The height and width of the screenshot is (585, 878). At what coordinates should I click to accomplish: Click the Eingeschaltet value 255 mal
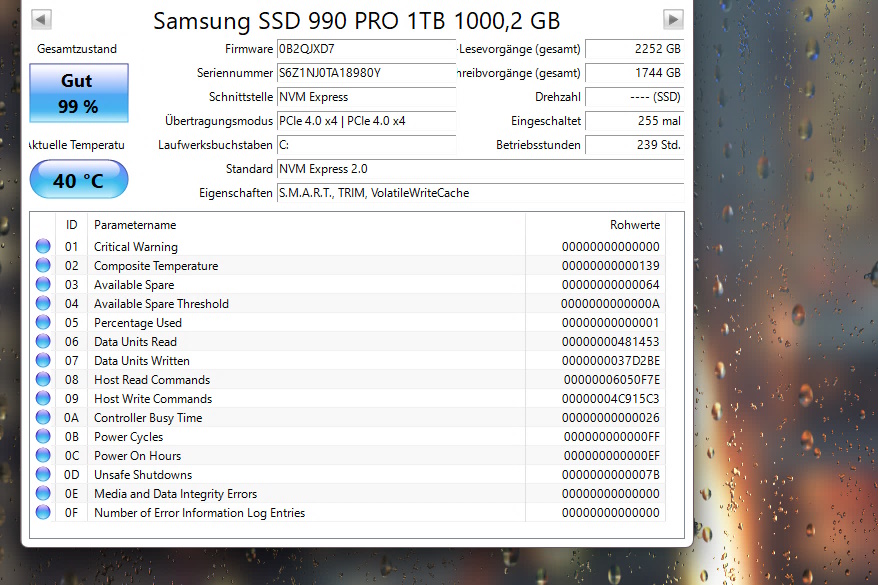pyautogui.click(x=634, y=121)
